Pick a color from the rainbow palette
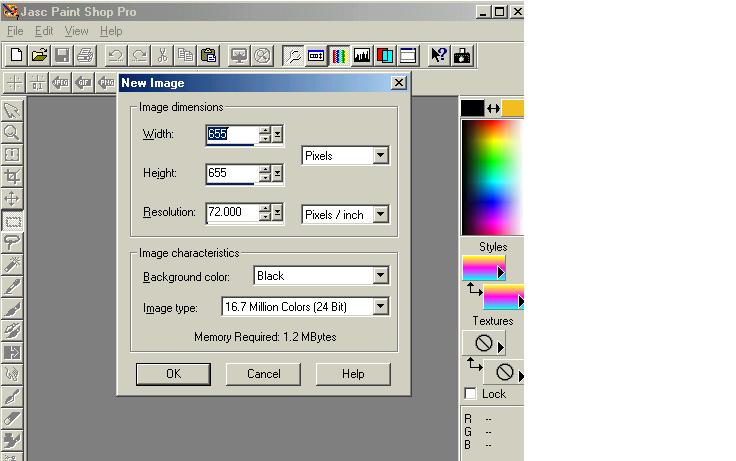Image resolution: width=736 pixels, height=461 pixels. (492, 175)
